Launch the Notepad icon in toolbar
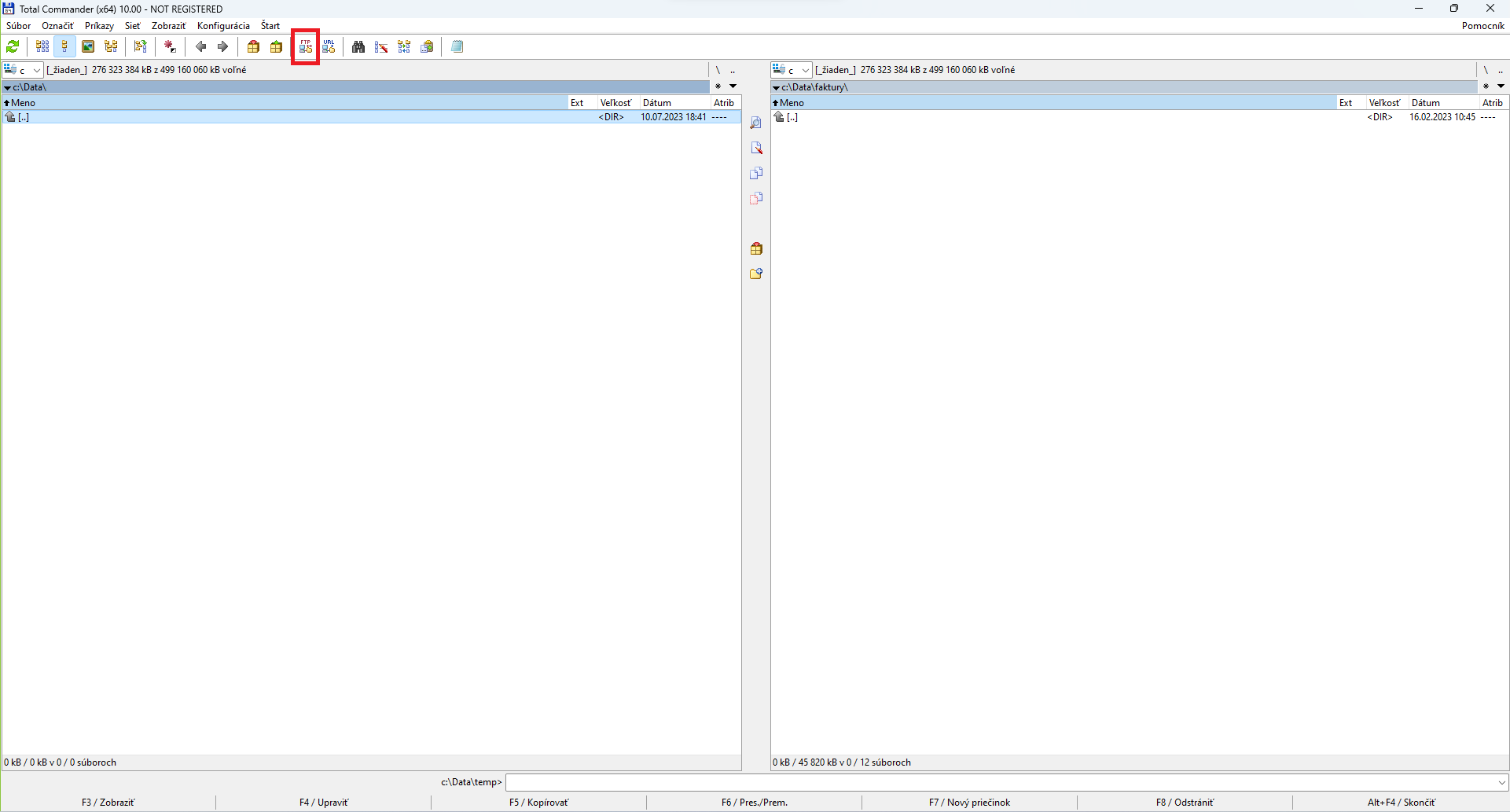1510x812 pixels. click(457, 46)
